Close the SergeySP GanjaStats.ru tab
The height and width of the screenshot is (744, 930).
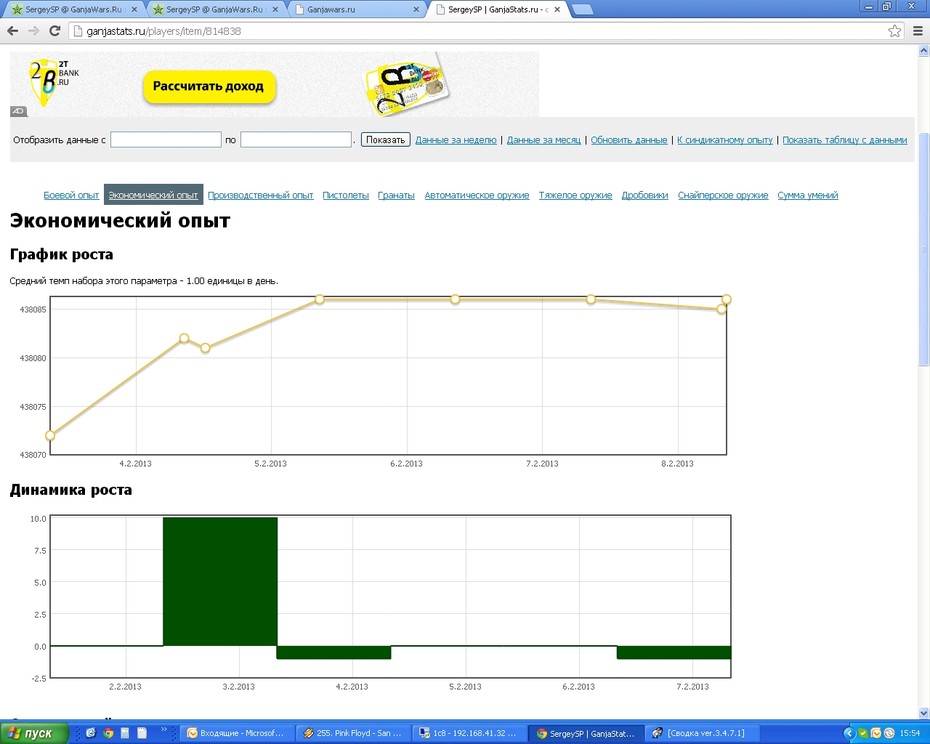557,9
